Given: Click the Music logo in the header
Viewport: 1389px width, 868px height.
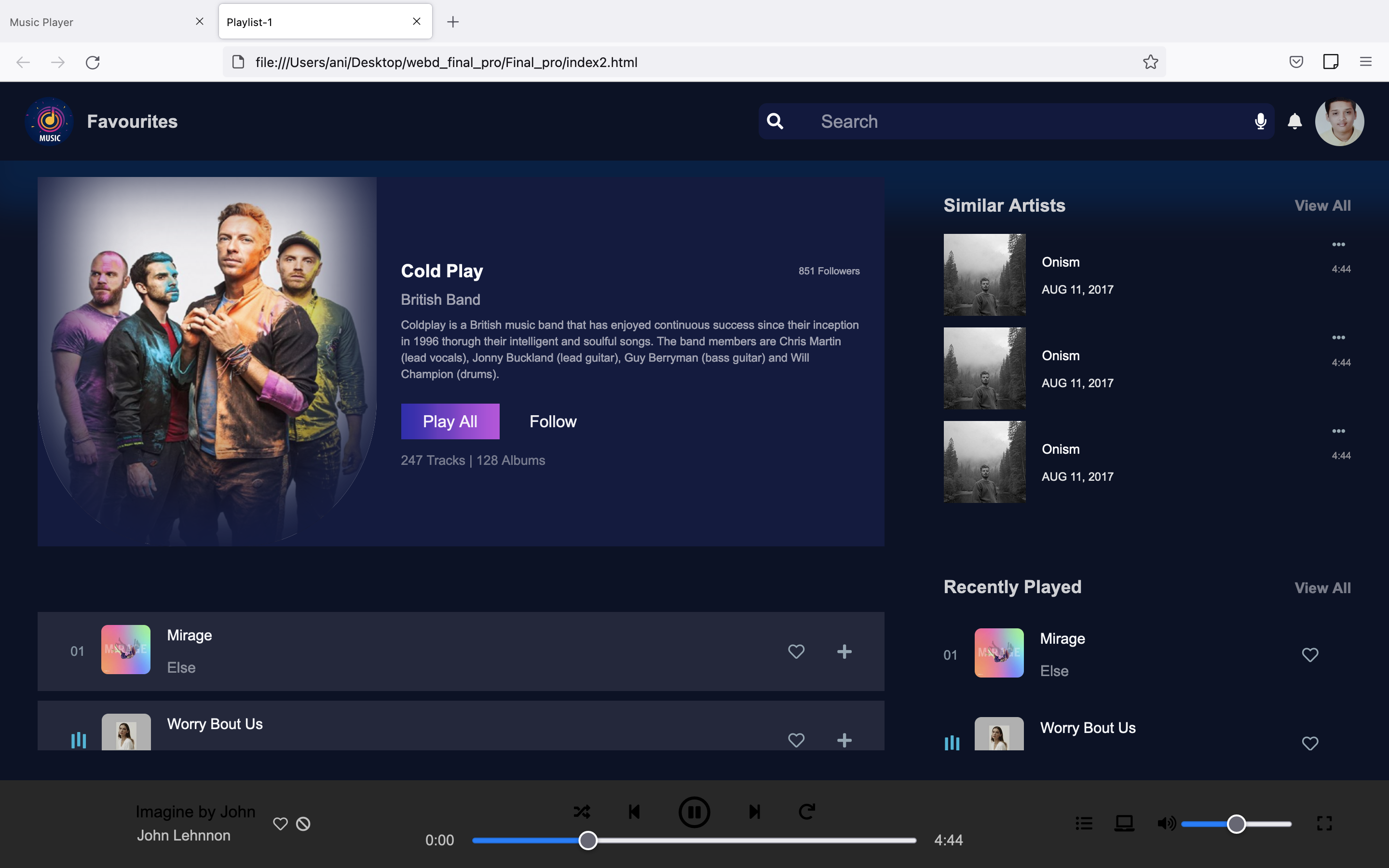Looking at the screenshot, I should point(49,121).
